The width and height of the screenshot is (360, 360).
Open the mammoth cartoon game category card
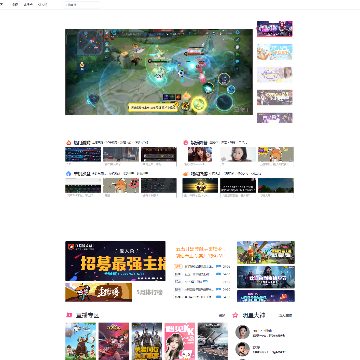(x=80, y=341)
